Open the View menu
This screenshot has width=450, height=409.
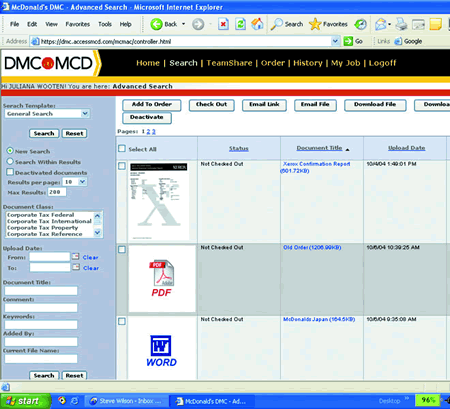click(51, 24)
